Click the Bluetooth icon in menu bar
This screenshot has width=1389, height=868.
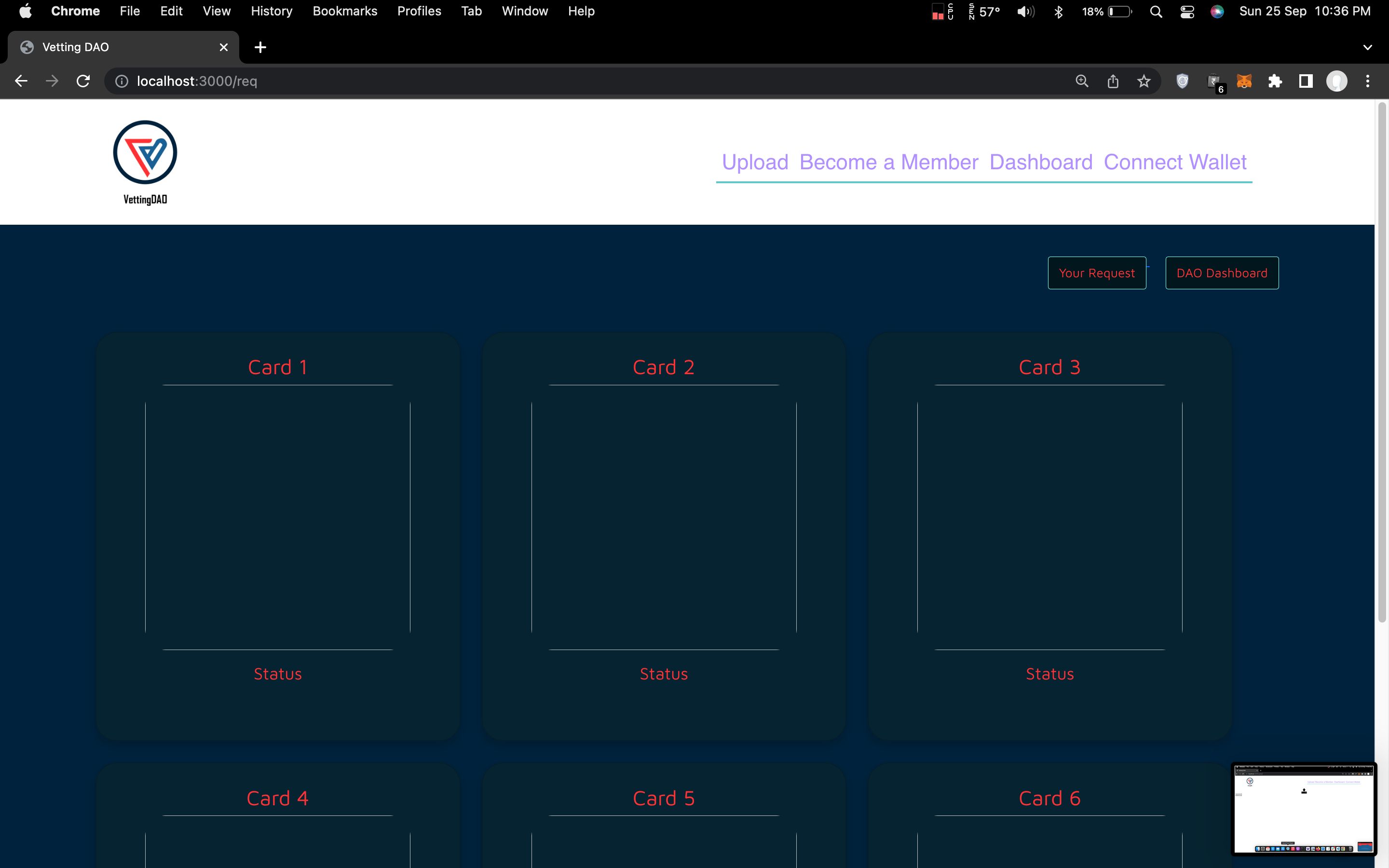point(1058,12)
